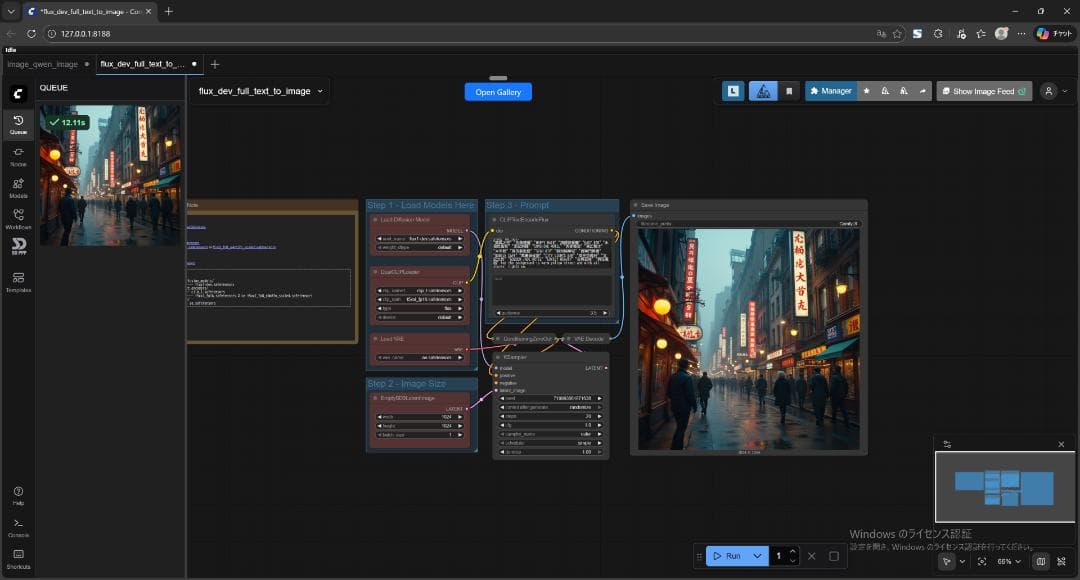Click the generated image thumbnail in the queue
The image size is (1080, 580).
coord(110,175)
